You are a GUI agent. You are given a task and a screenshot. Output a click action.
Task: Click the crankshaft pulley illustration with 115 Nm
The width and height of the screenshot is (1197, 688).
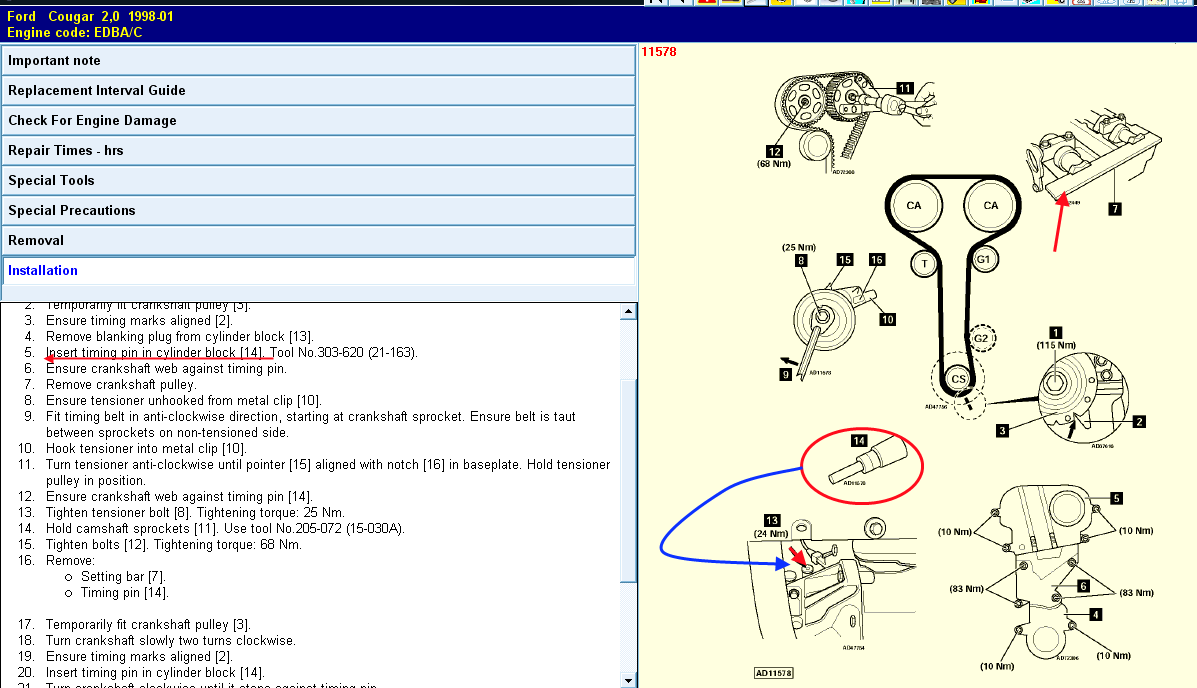(1078, 395)
